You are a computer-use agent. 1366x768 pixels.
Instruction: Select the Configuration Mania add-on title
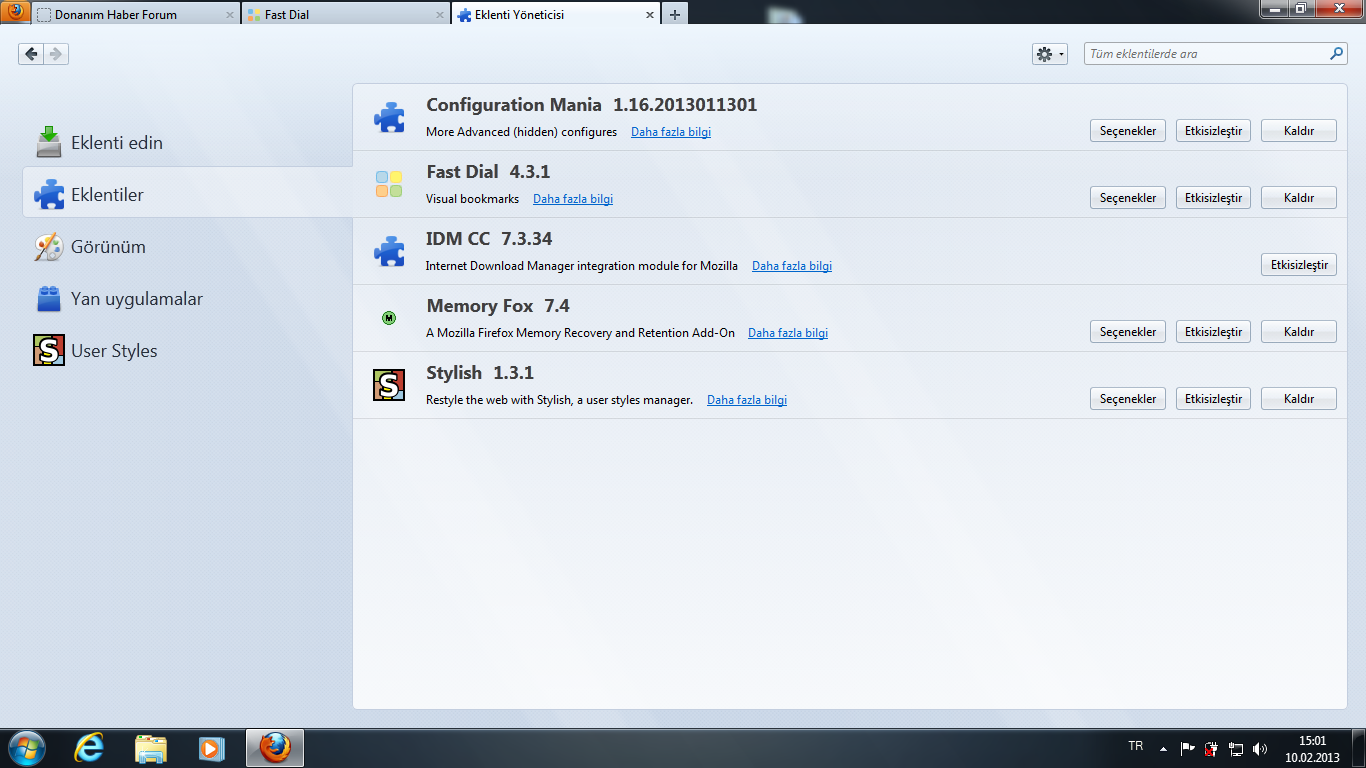click(514, 105)
